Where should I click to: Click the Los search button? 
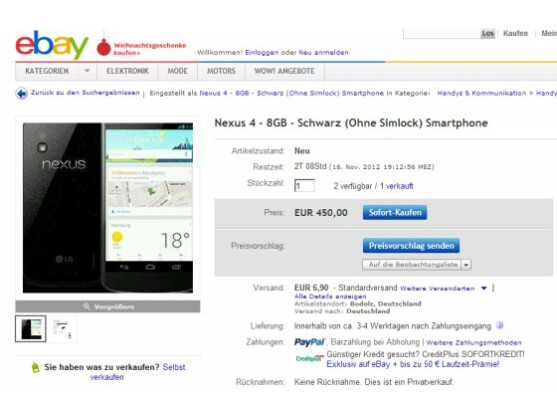click(x=488, y=33)
